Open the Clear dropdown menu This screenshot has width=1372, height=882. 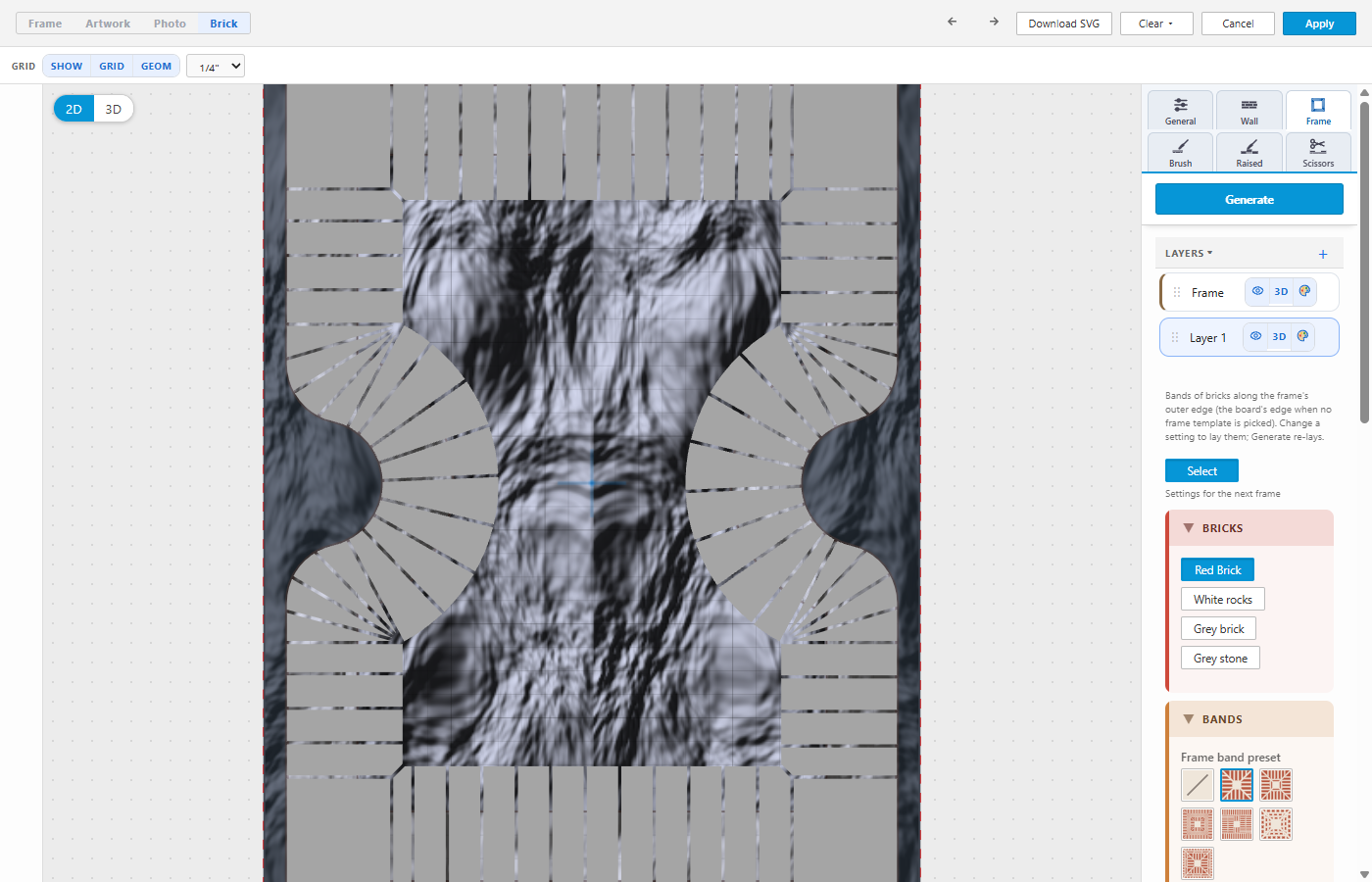tap(1156, 24)
